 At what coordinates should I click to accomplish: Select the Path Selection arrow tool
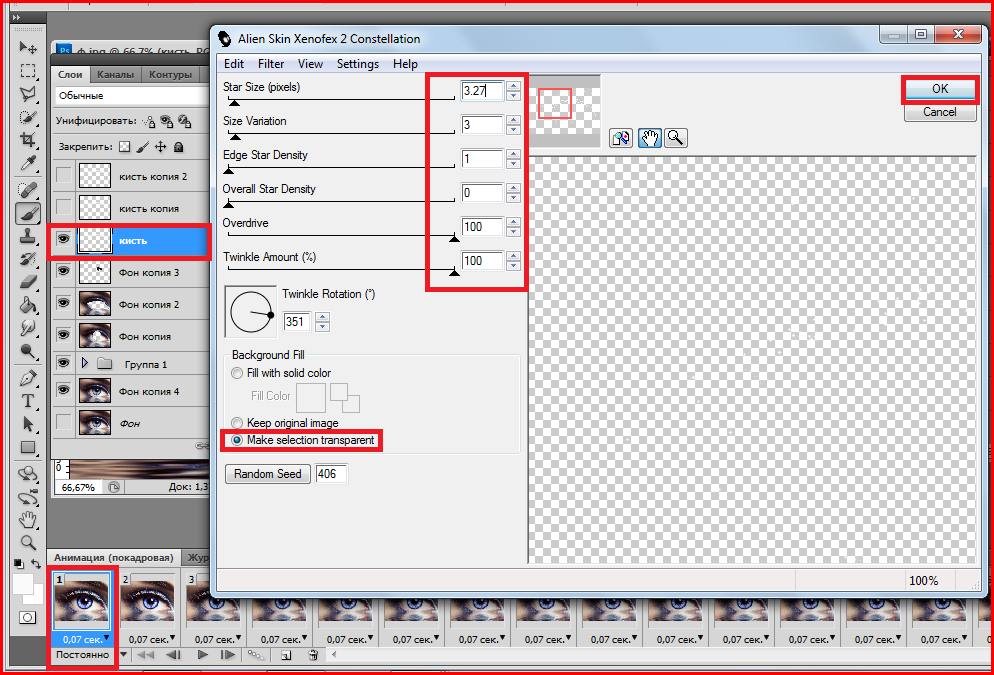pos(28,423)
